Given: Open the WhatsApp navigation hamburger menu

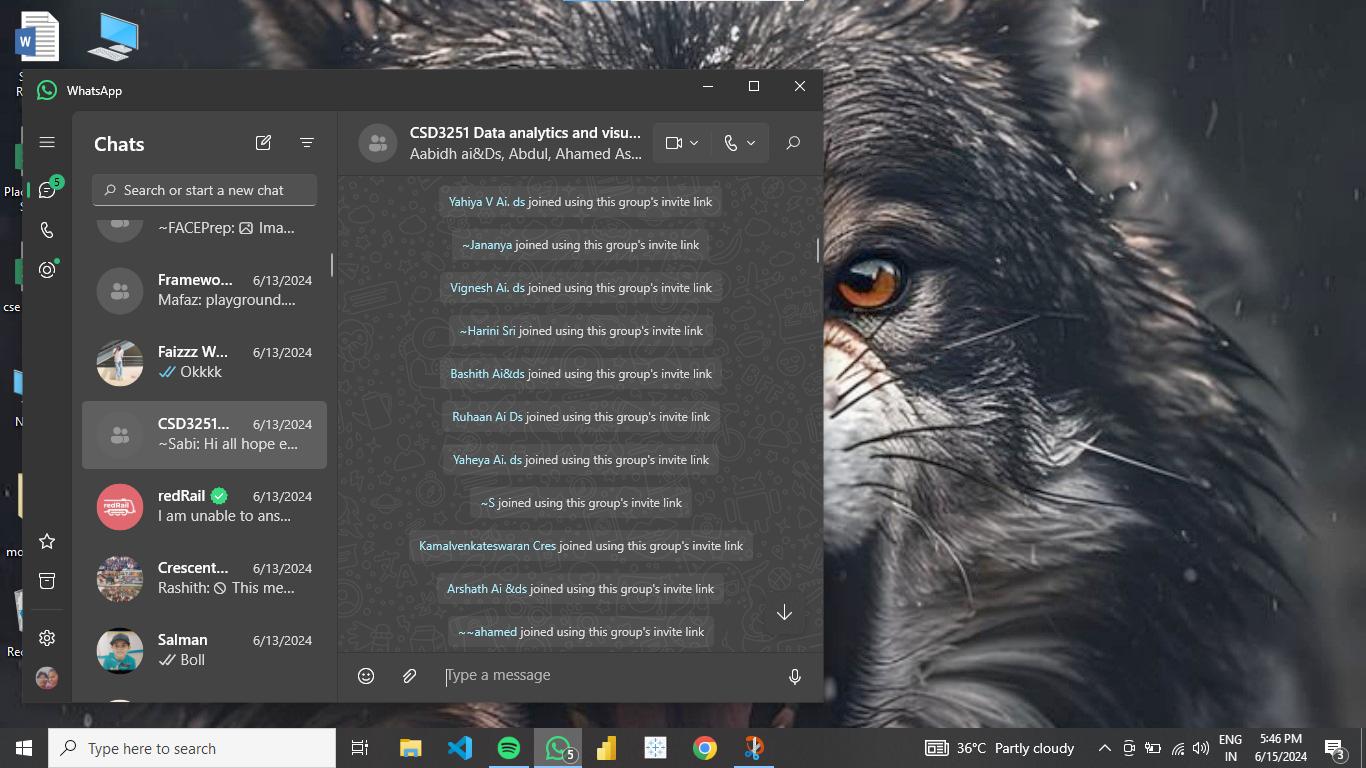Looking at the screenshot, I should click(x=47, y=143).
